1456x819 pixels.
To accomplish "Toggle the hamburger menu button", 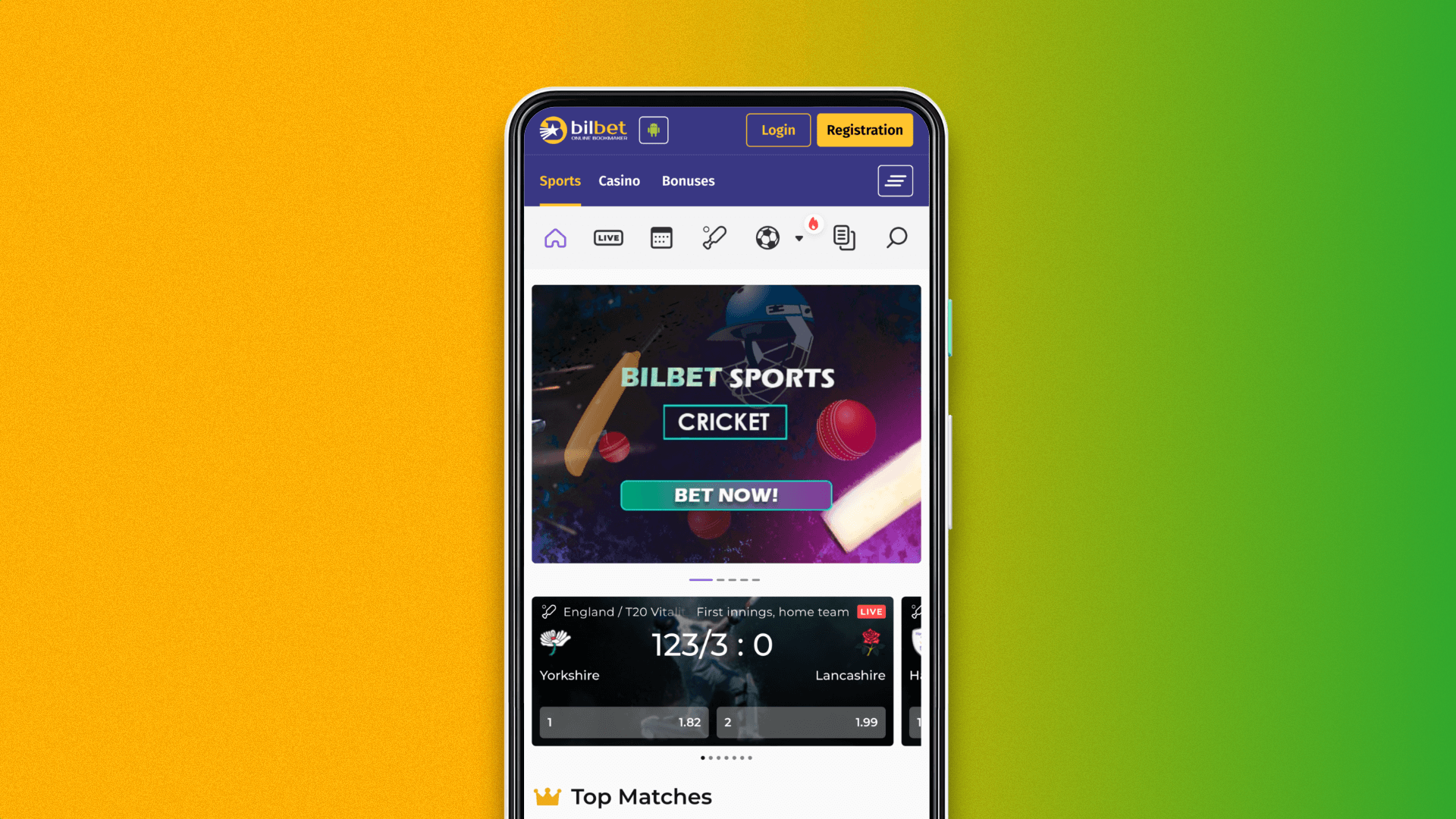I will tap(895, 181).
